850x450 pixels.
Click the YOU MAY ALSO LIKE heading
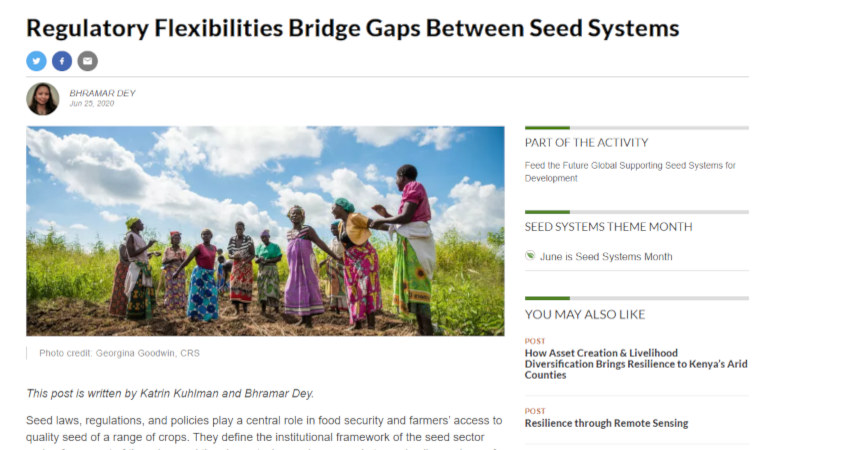[584, 314]
